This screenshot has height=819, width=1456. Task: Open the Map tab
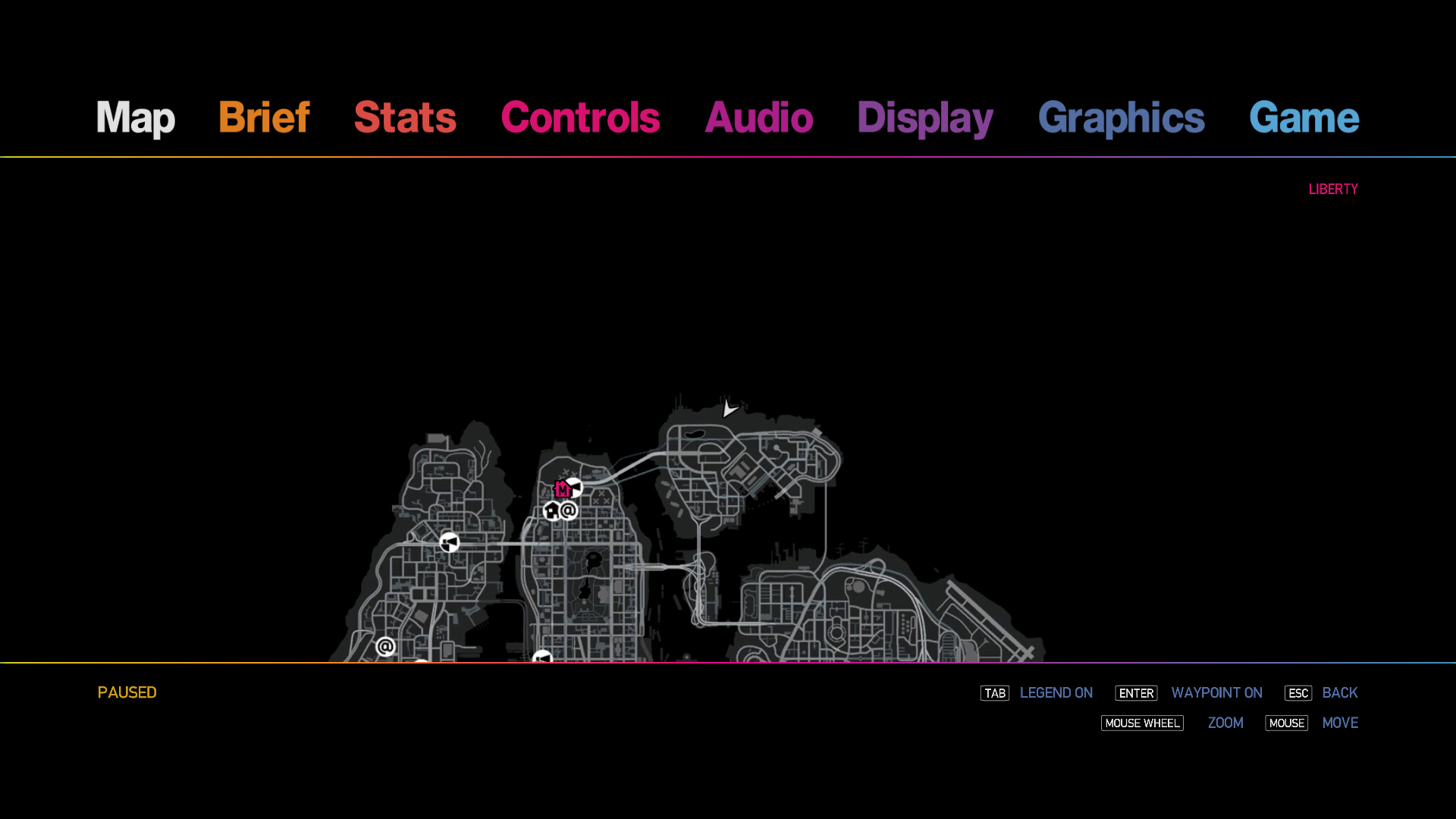(x=136, y=118)
